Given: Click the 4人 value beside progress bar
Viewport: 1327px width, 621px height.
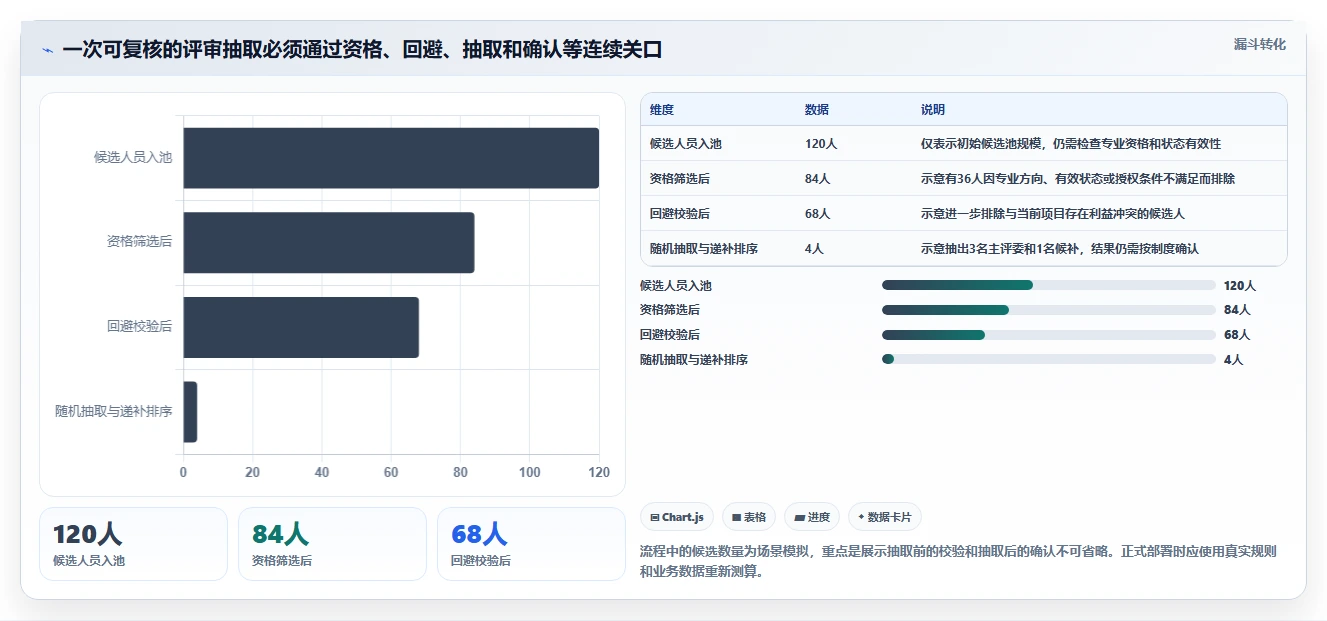Looking at the screenshot, I should (x=1234, y=360).
